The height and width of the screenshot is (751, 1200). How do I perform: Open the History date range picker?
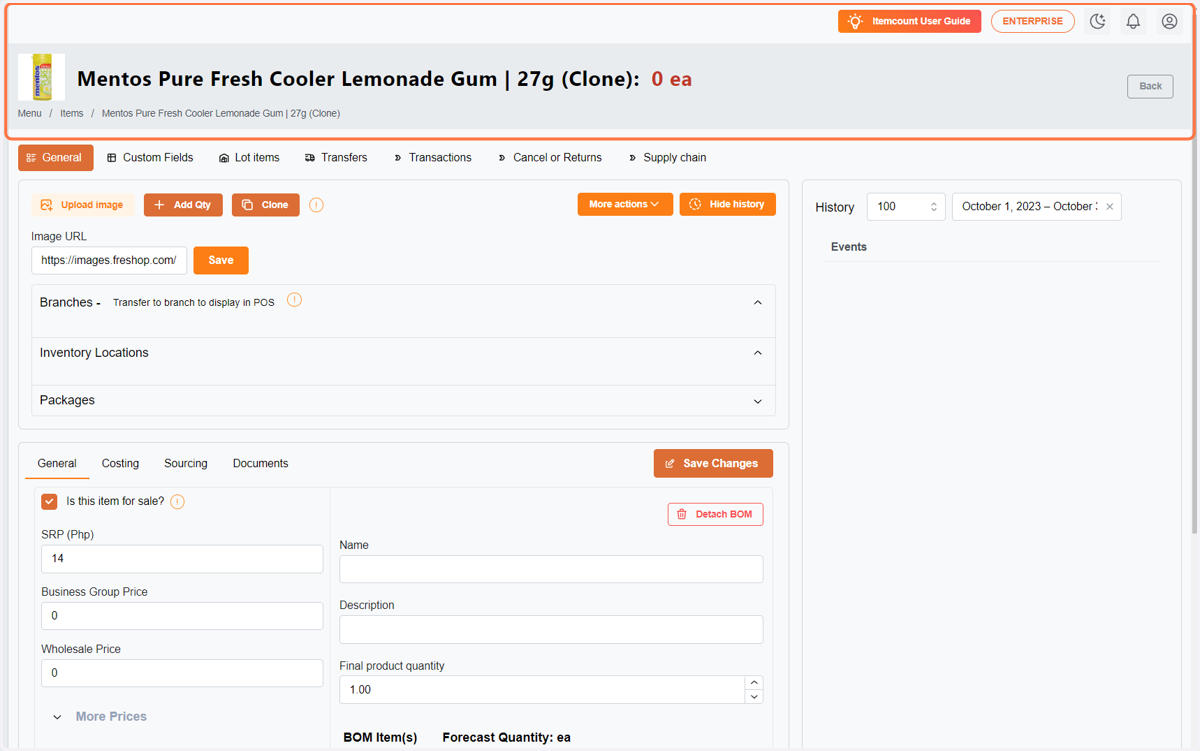click(x=1028, y=207)
